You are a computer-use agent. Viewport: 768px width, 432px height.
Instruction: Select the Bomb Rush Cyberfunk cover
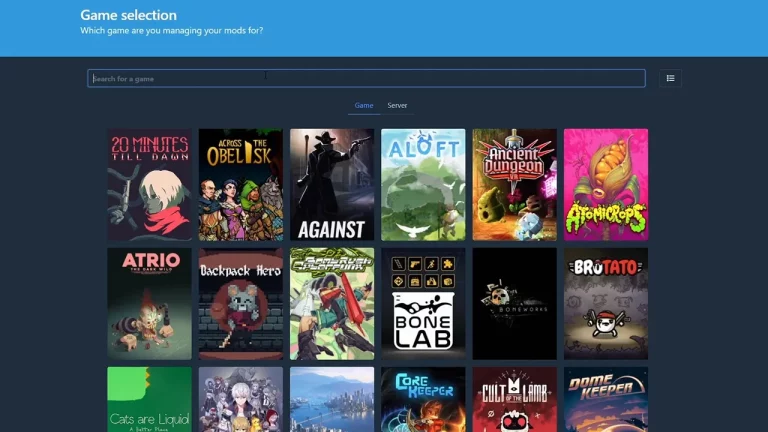[332, 303]
